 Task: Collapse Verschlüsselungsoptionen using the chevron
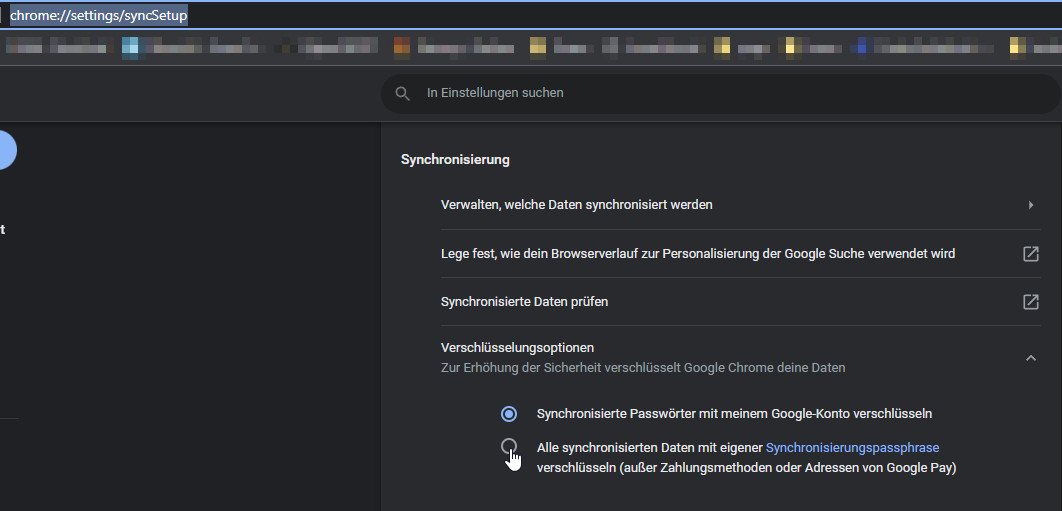[x=1030, y=358]
